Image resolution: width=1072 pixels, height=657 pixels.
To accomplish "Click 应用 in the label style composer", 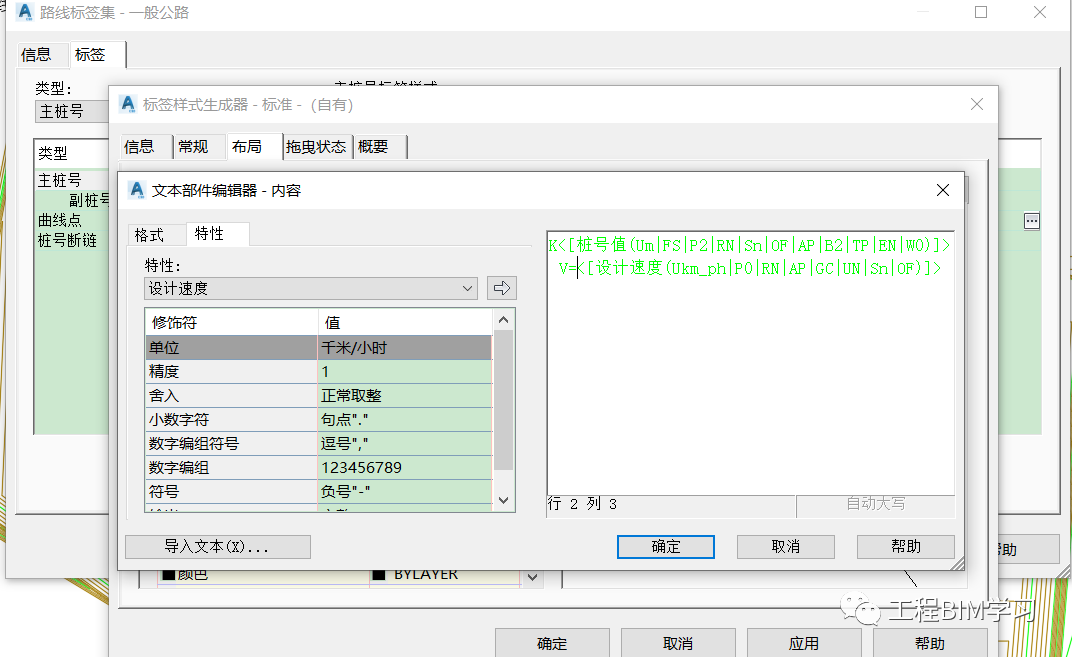I will 804,643.
